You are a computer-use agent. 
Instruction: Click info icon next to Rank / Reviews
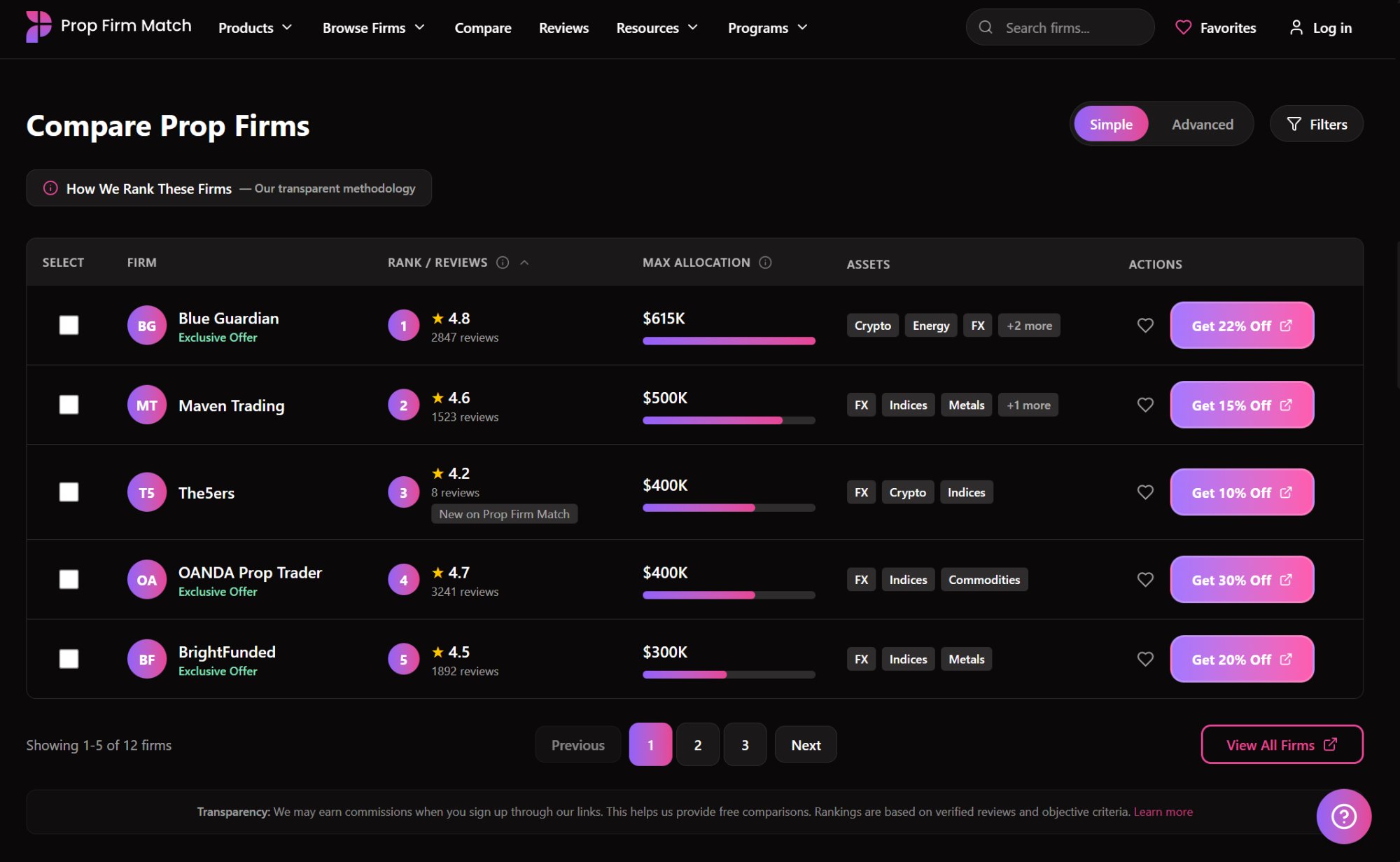point(503,262)
